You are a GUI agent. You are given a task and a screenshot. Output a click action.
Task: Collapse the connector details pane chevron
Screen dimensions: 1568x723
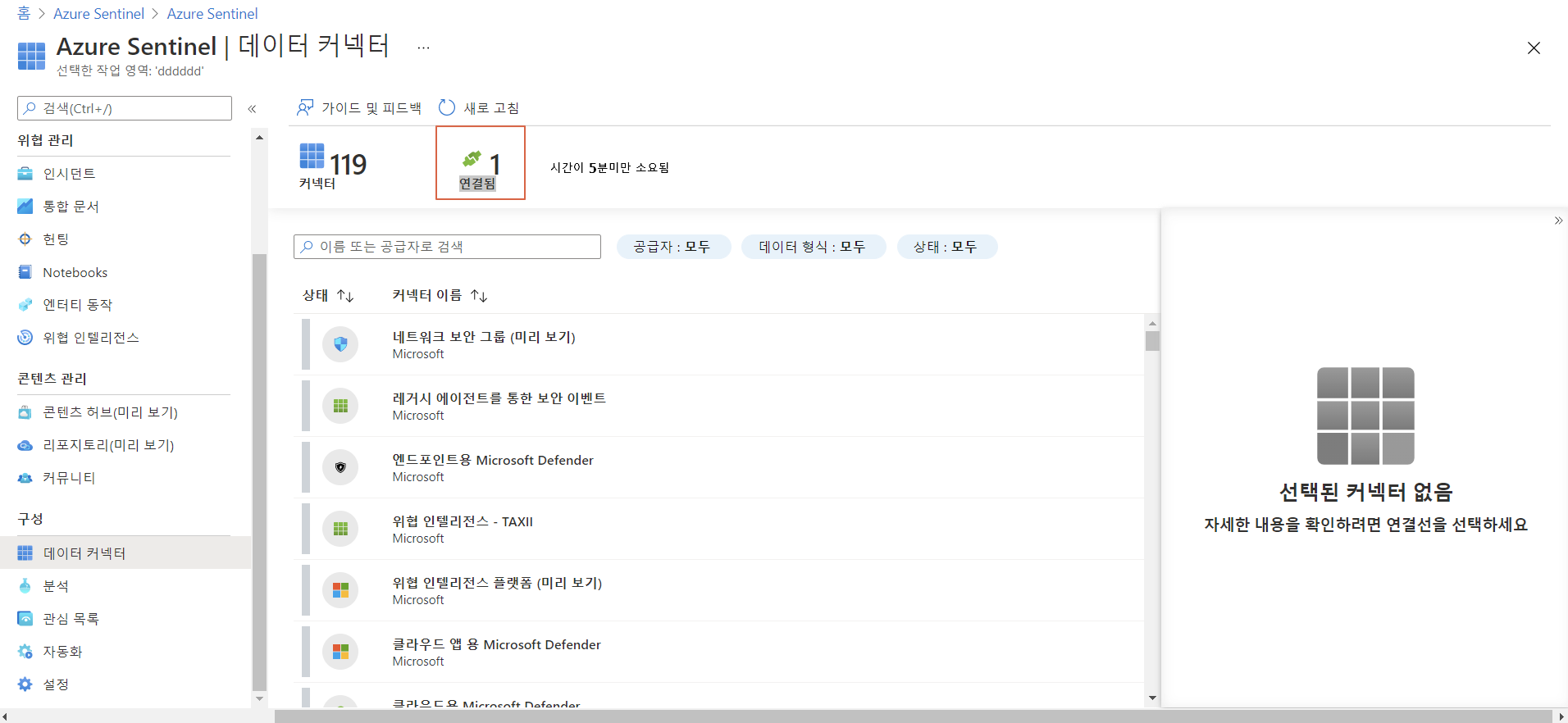1558,221
